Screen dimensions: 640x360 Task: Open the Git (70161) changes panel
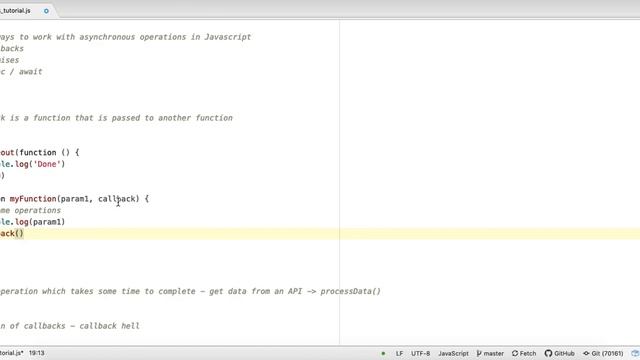[603, 353]
